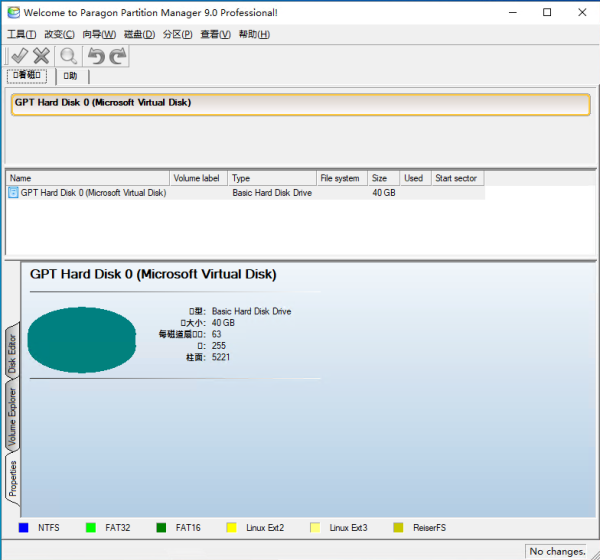The height and width of the screenshot is (560, 600).
Task: Click the NTFS legend label
Action: pyautogui.click(x=49, y=528)
